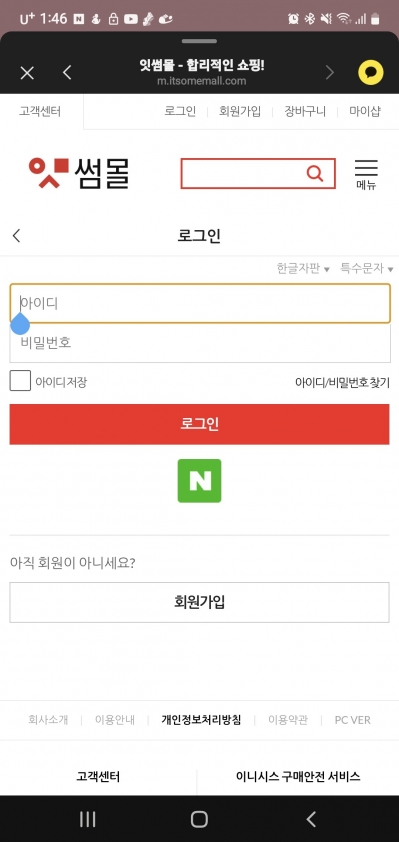399x842 pixels.
Task: Focus the 비밀번호 input field
Action: [x=200, y=343]
